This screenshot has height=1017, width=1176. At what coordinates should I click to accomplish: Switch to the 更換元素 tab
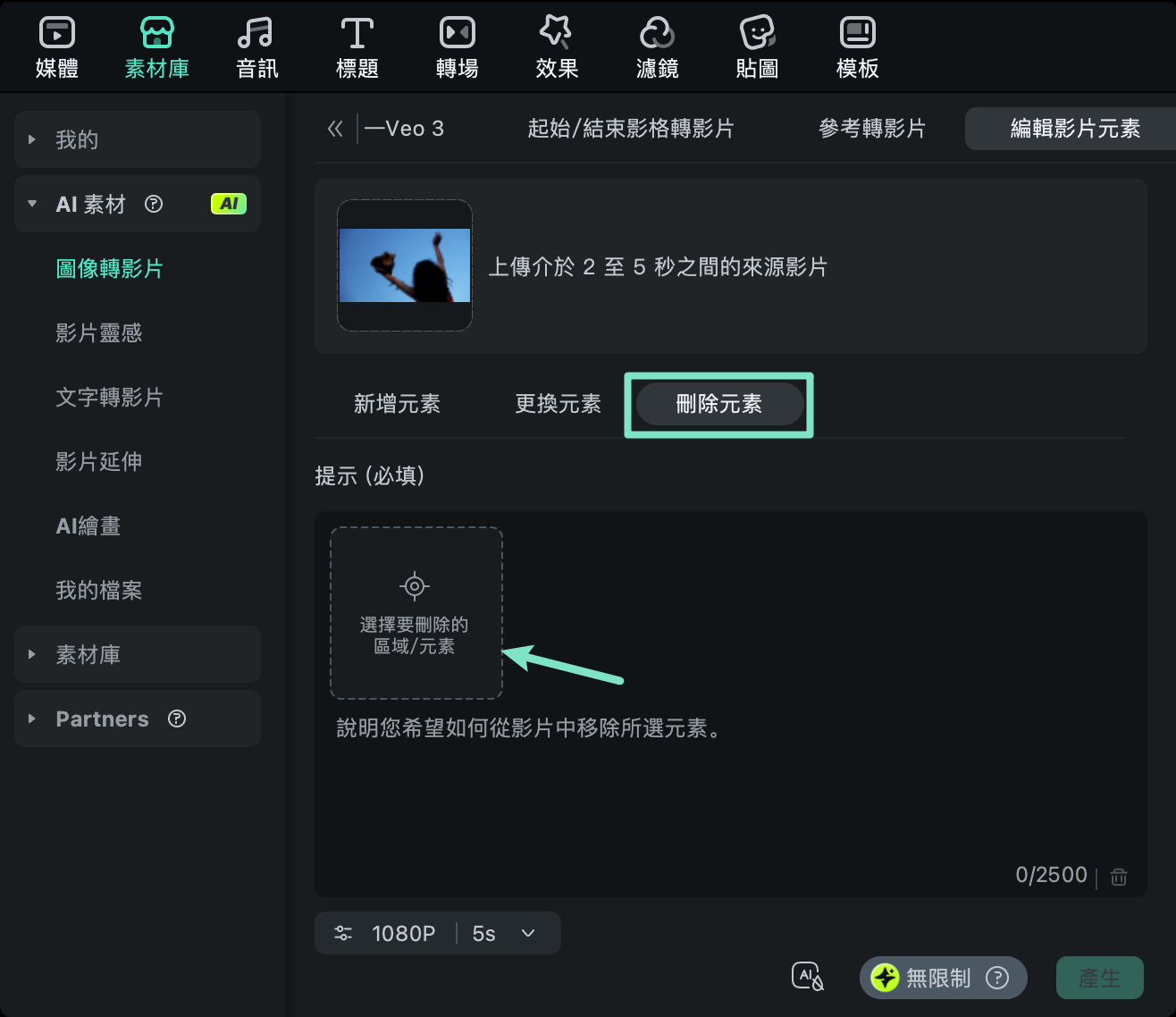tap(557, 404)
